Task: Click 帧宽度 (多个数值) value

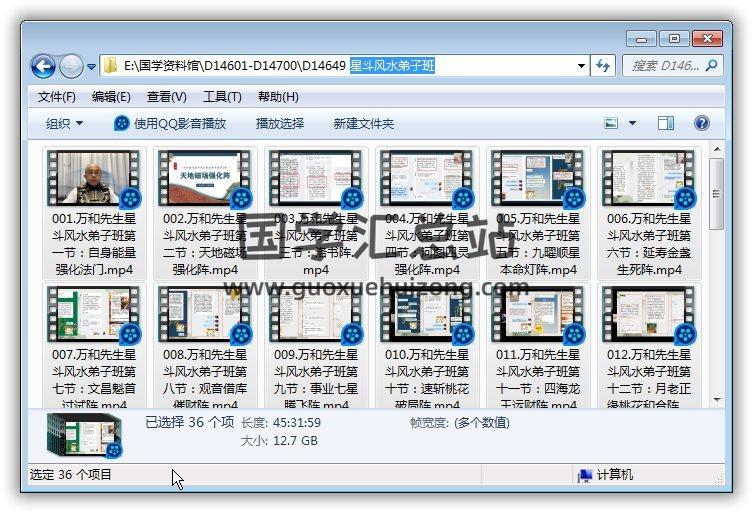Action: [x=482, y=423]
